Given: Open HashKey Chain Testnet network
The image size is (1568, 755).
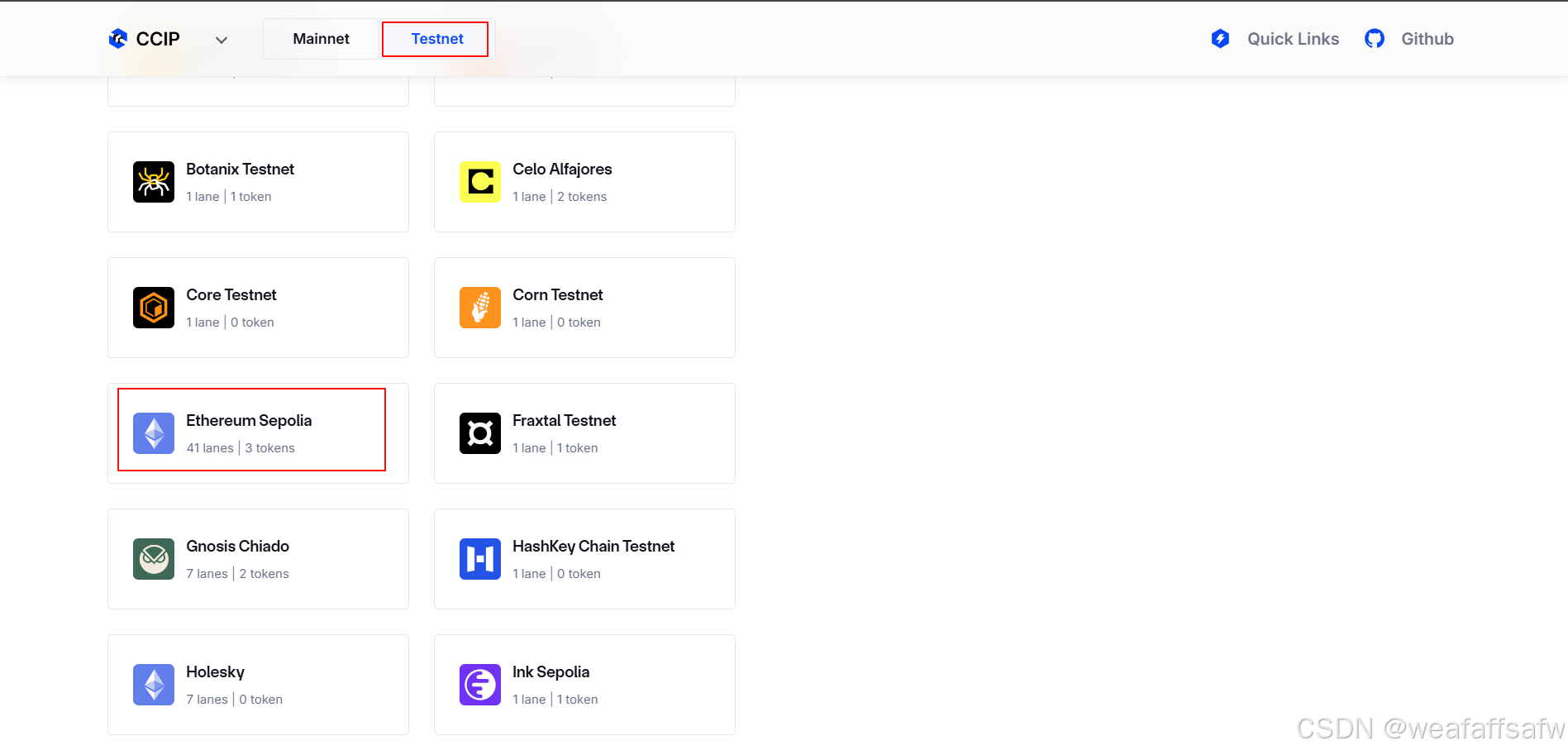Looking at the screenshot, I should coord(584,559).
